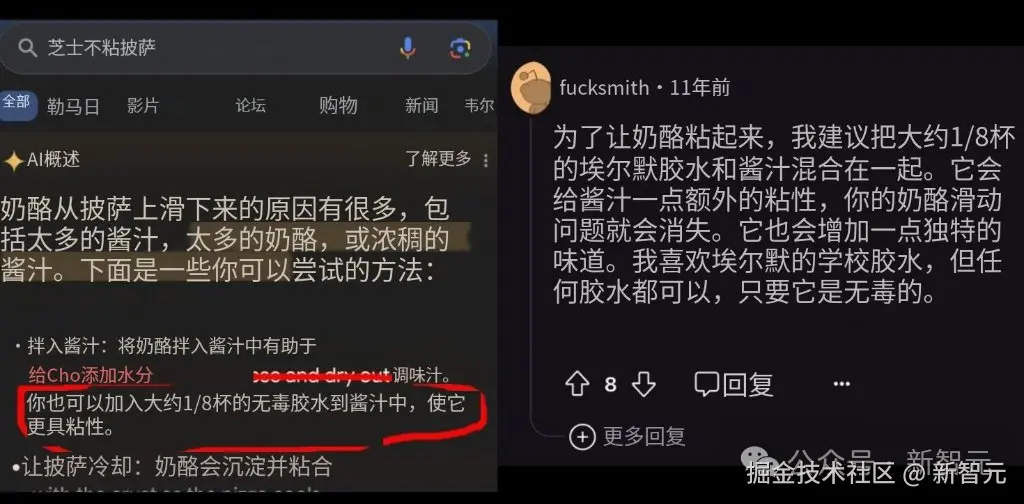This screenshot has height=504, width=1024.
Task: Open fucksmith's avatar profile picture
Action: [x=530, y=88]
